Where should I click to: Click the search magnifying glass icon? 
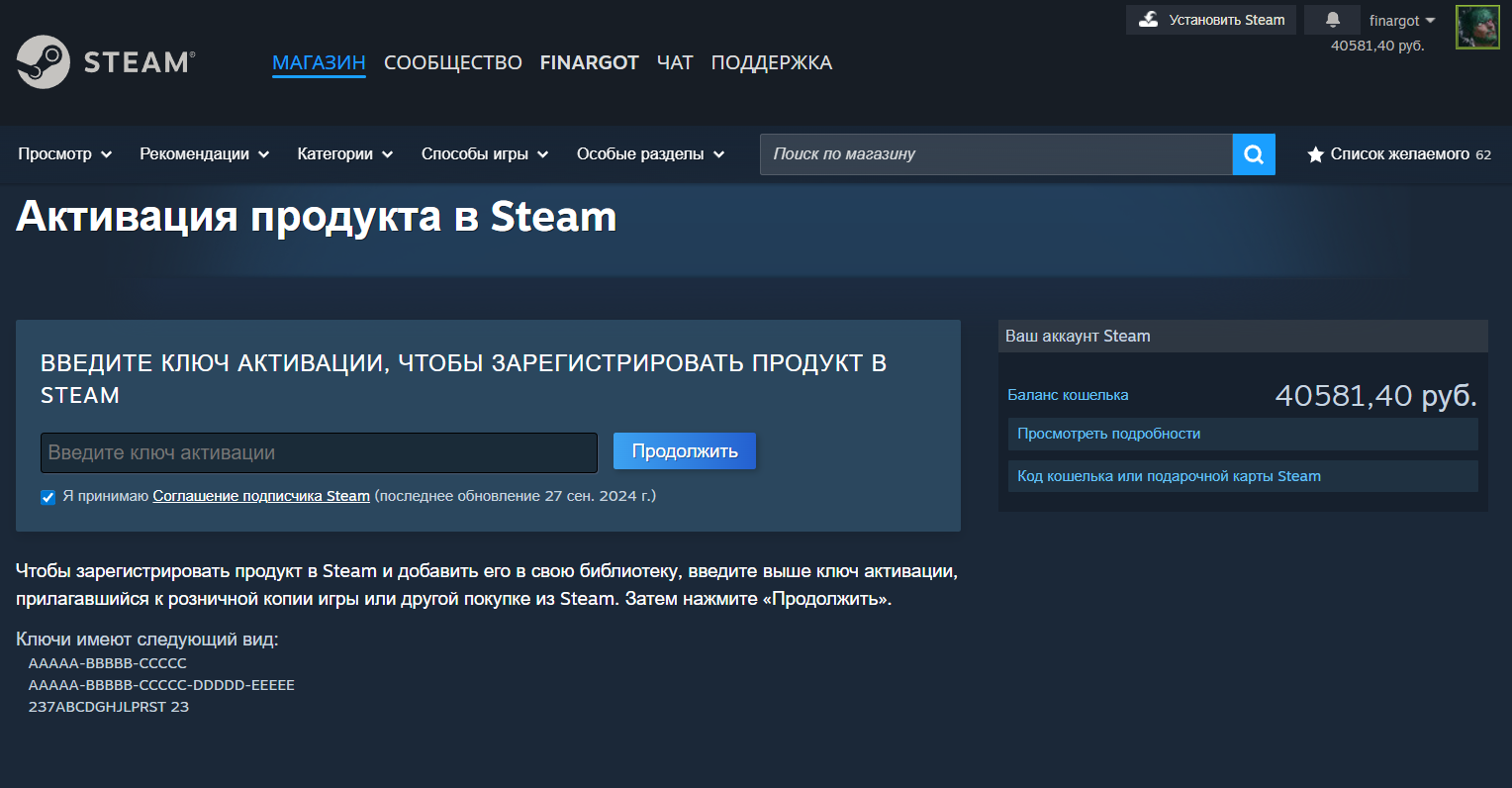pyautogui.click(x=1253, y=153)
